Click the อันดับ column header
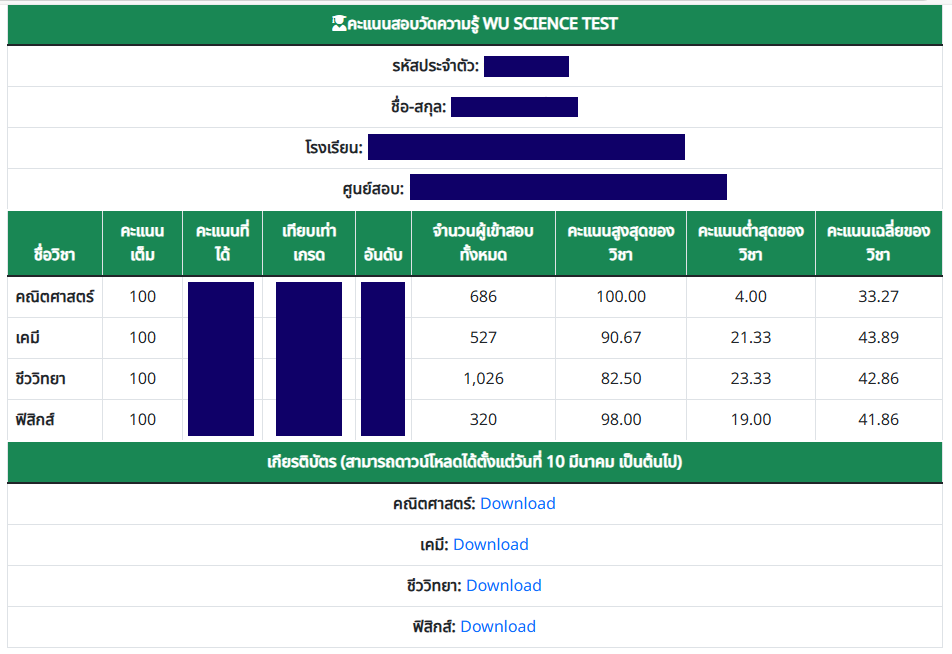The height and width of the screenshot is (654, 952). (x=383, y=254)
